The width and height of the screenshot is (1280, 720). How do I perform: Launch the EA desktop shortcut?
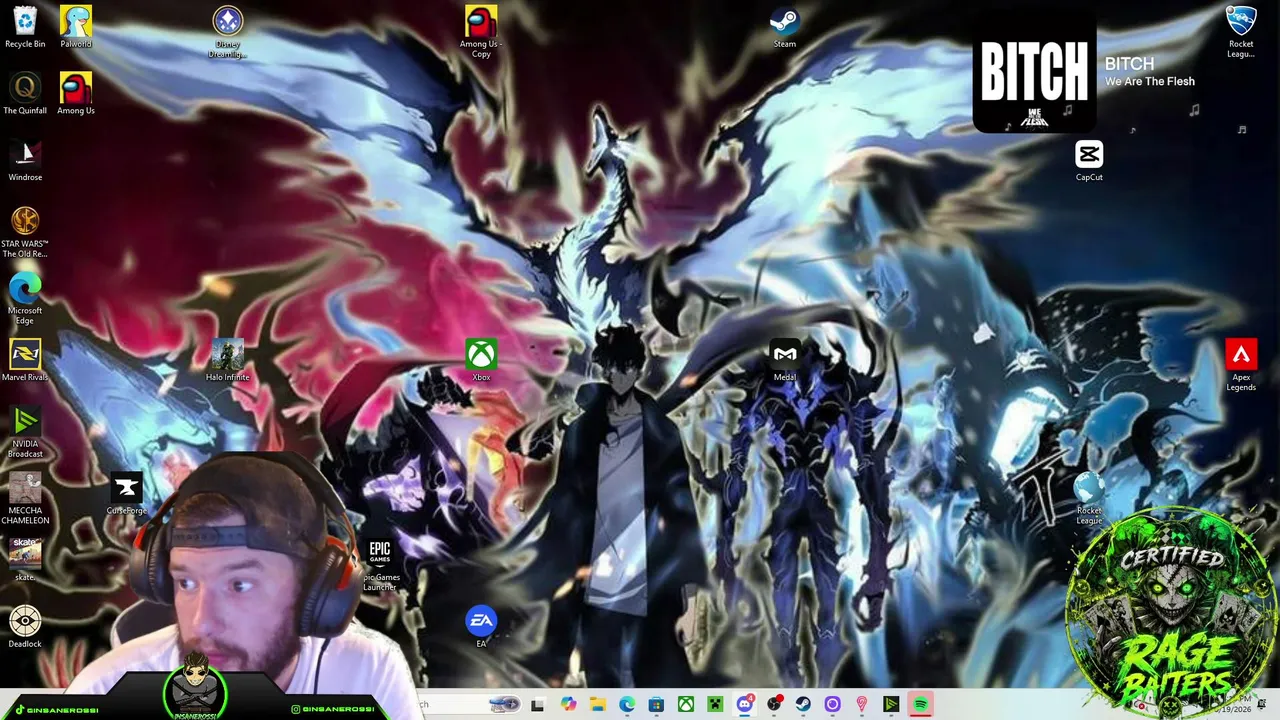coord(481,627)
